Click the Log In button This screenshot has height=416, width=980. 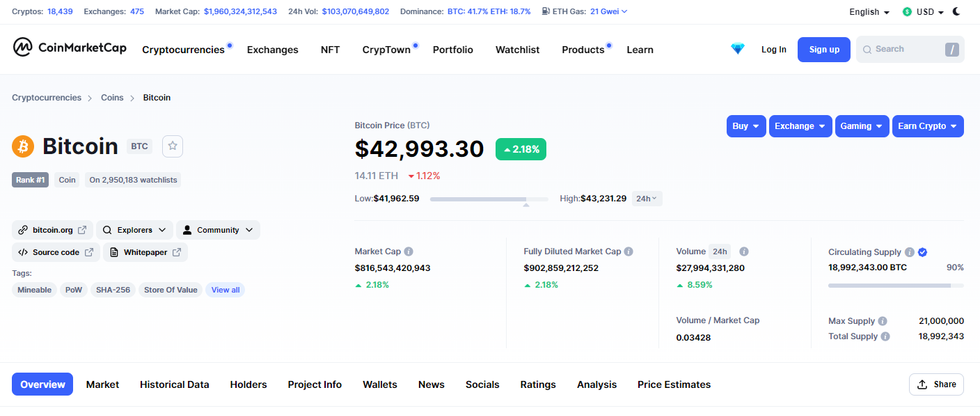(x=774, y=49)
